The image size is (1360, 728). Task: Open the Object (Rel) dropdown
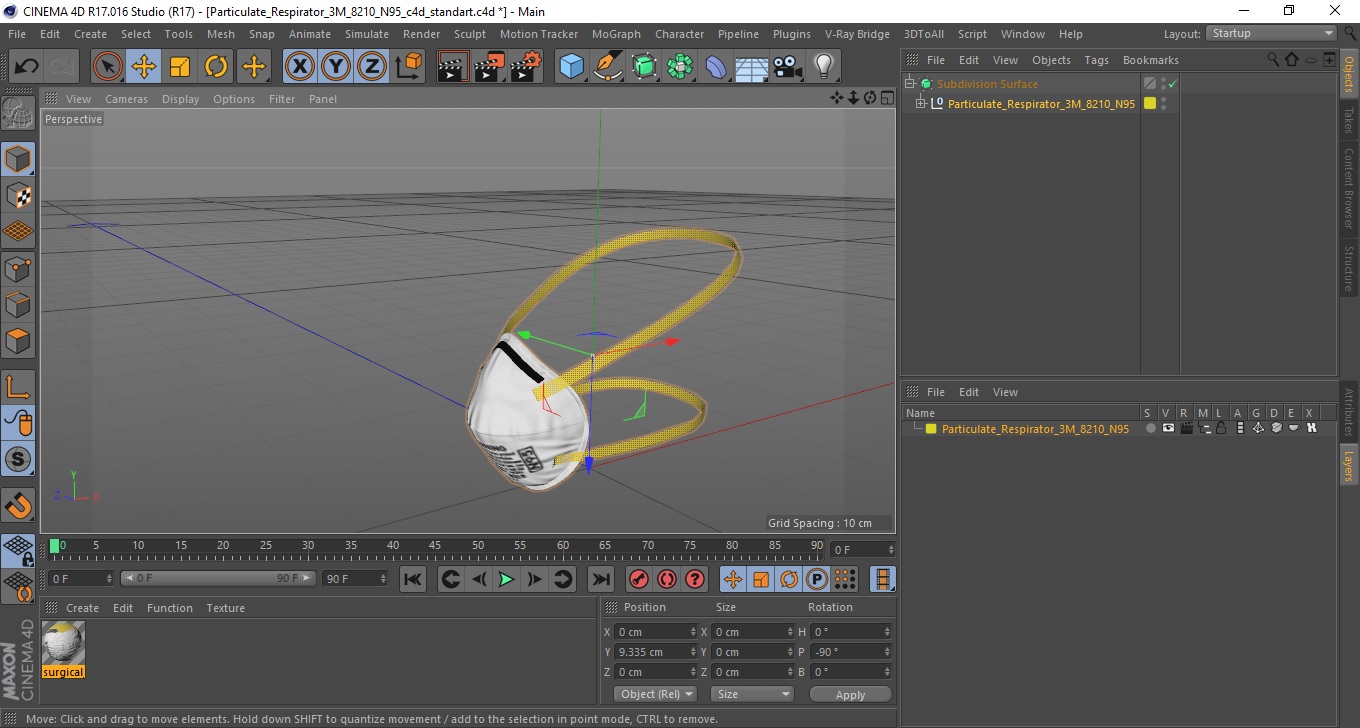pos(656,694)
